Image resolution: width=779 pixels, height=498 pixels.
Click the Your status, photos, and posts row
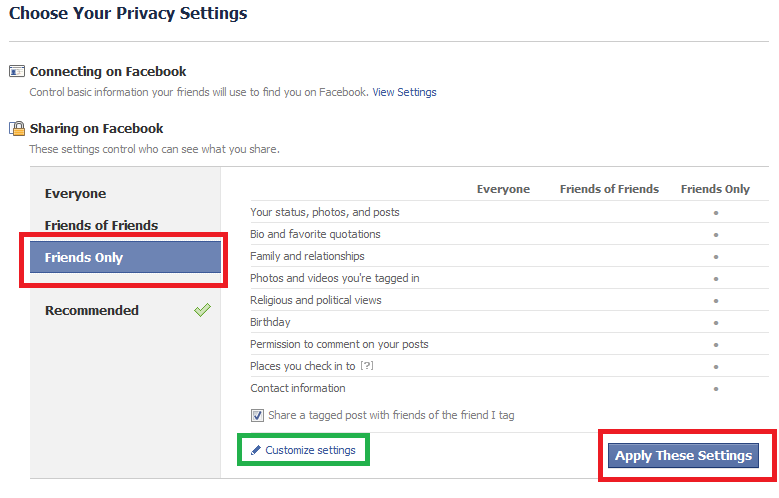509,212
